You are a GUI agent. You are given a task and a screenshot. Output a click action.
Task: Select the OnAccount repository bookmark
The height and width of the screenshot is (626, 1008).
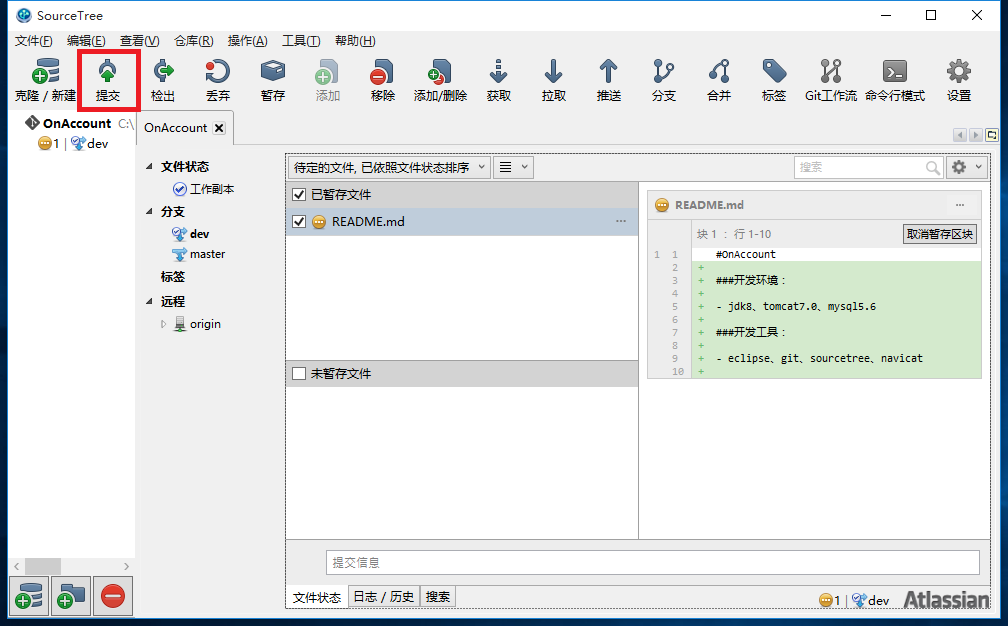click(x=77, y=123)
